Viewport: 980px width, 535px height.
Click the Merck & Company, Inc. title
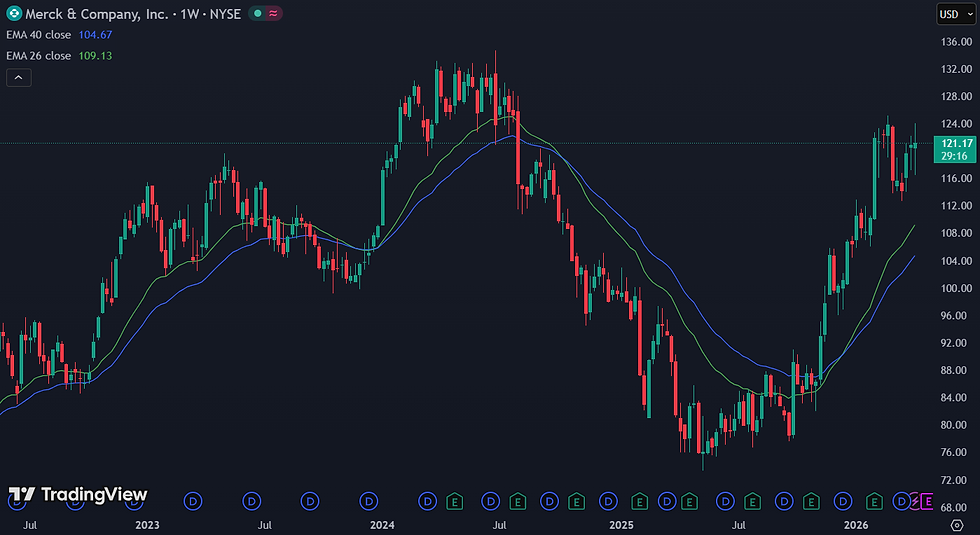click(96, 14)
